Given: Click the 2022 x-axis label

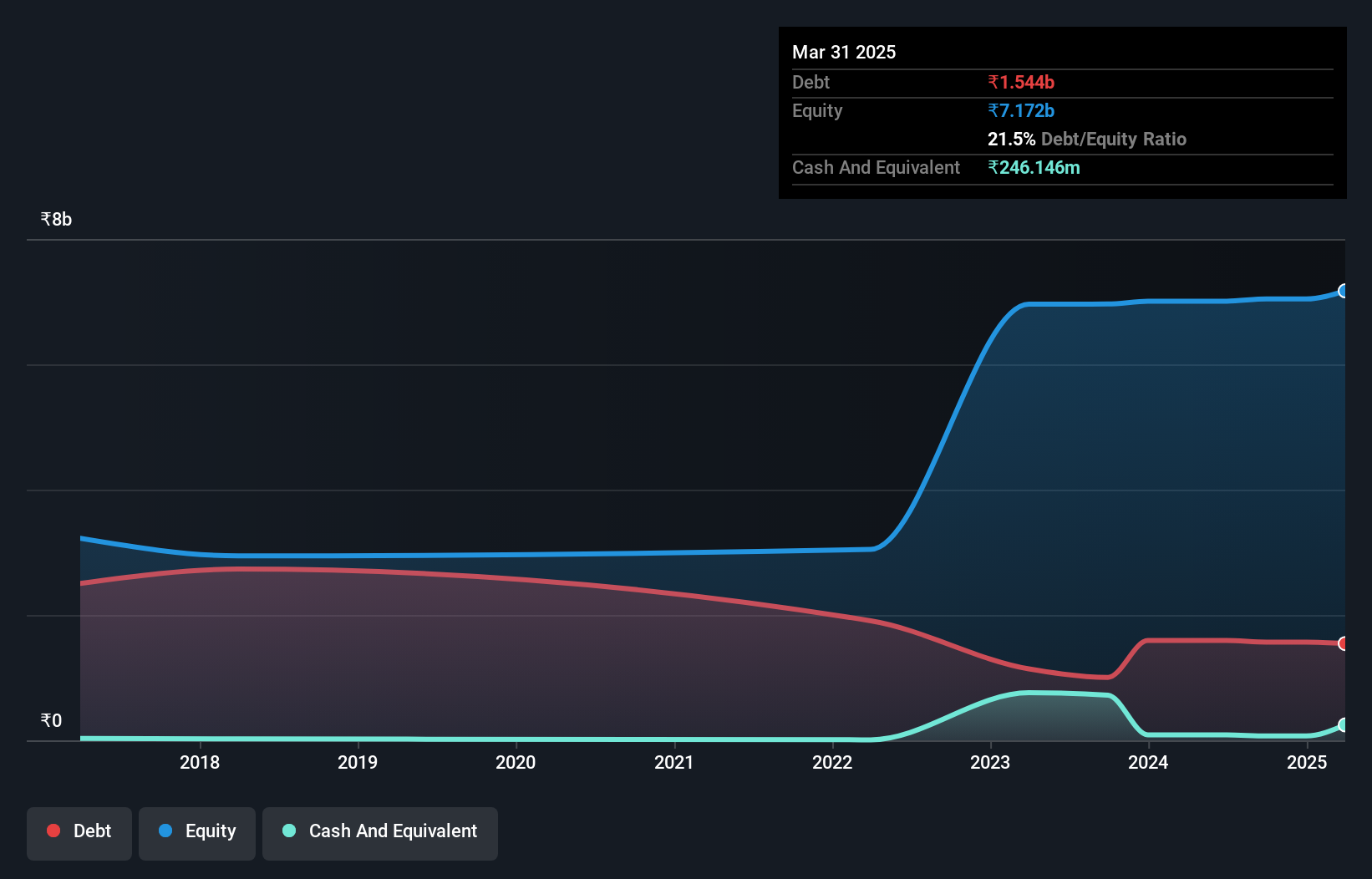Looking at the screenshot, I should click(x=832, y=762).
